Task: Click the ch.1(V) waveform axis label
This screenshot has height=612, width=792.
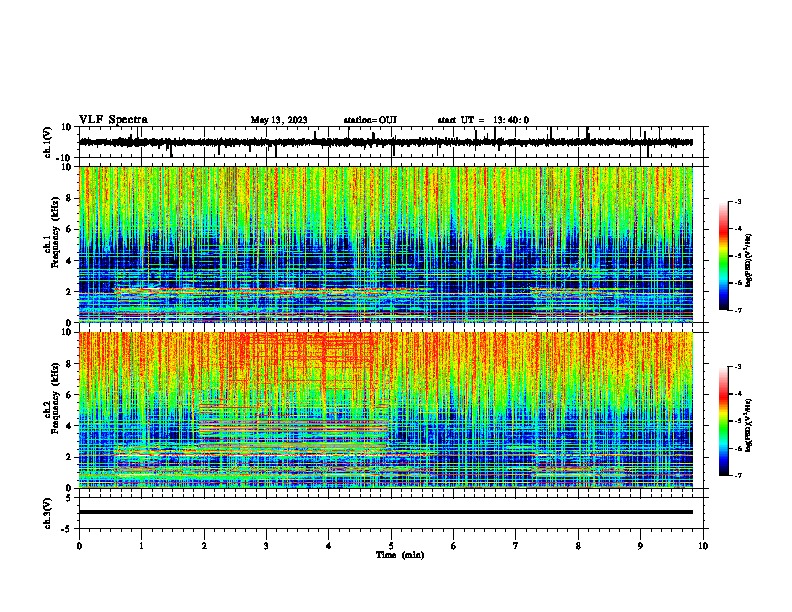Action: click(x=48, y=142)
